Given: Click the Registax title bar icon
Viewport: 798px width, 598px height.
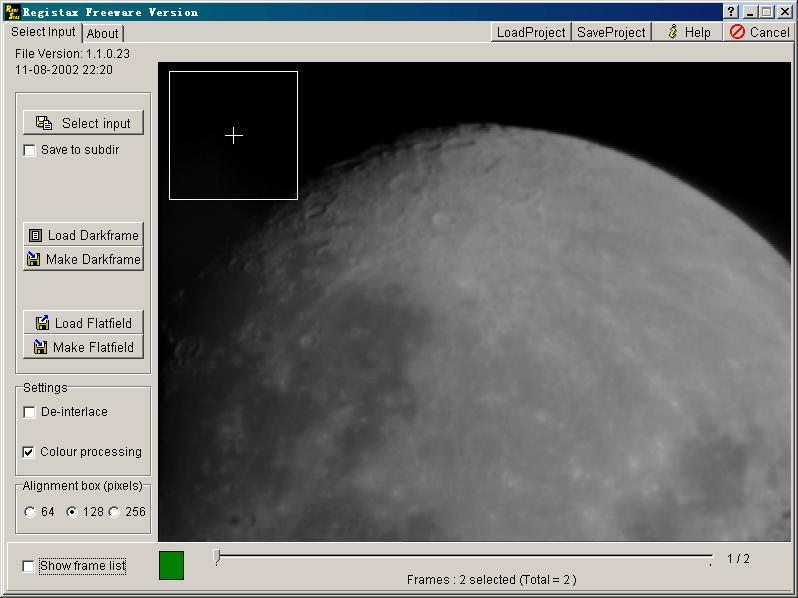Looking at the screenshot, I should click(13, 11).
